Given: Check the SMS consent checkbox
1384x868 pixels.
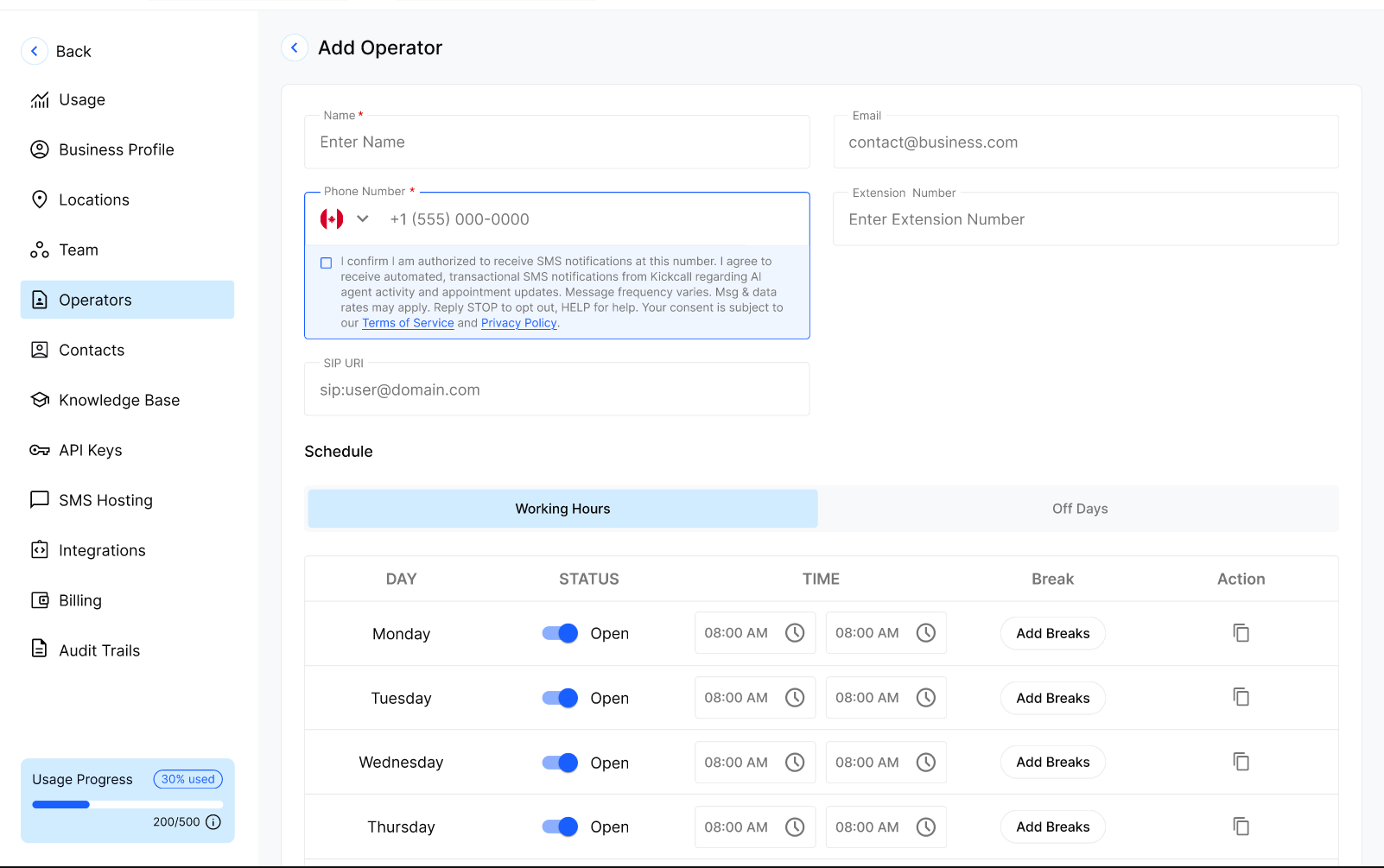Looking at the screenshot, I should 327,263.
